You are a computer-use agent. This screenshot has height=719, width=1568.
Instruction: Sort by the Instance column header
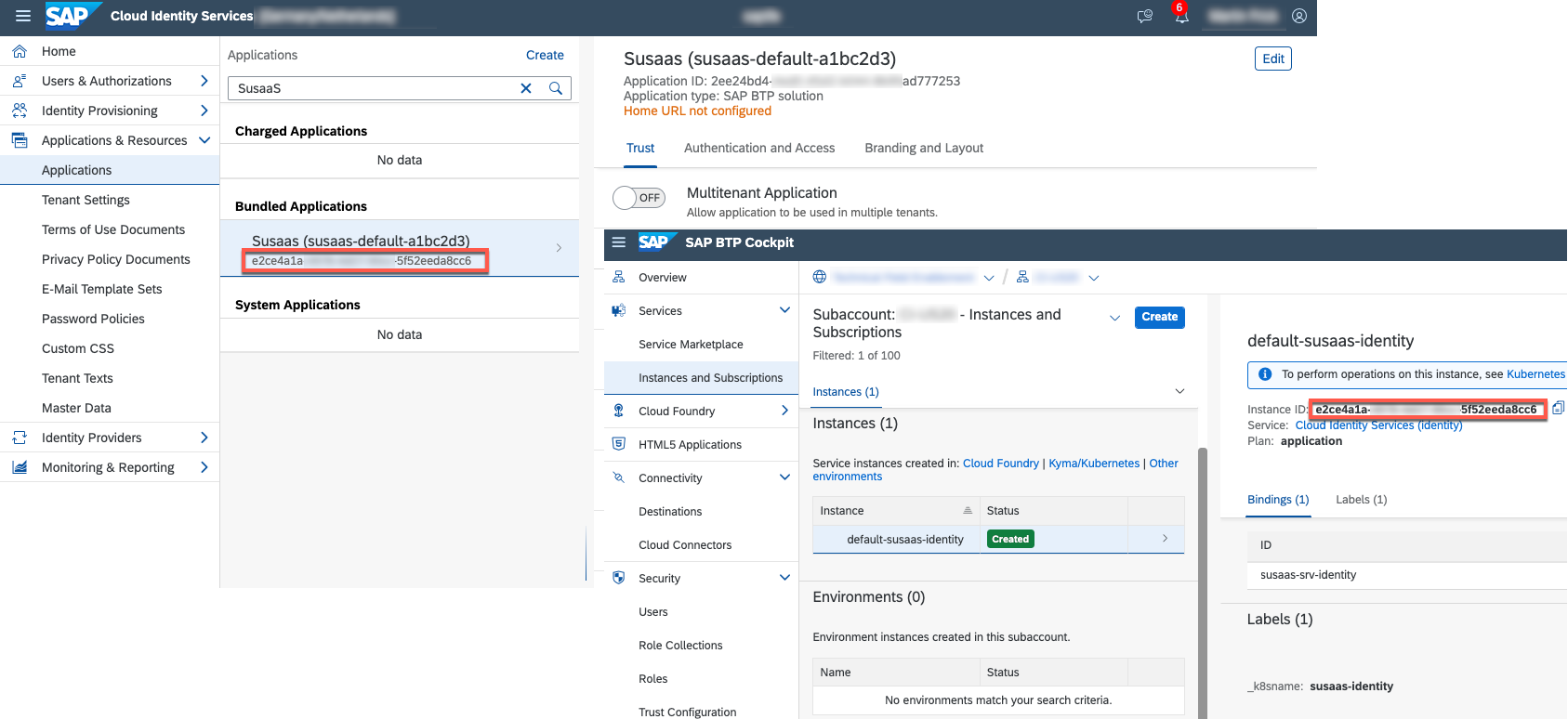896,511
